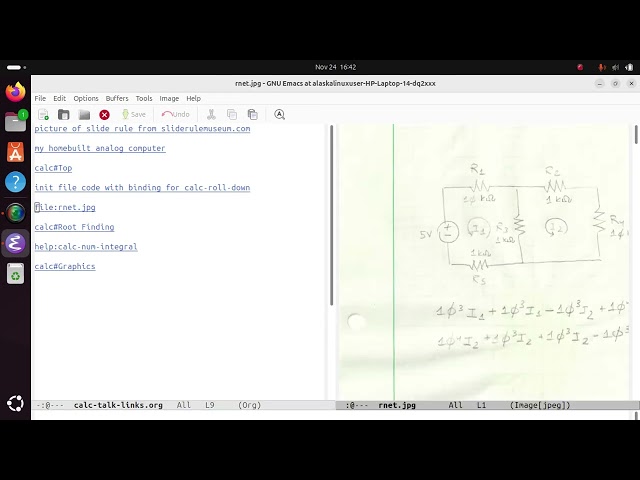Click the (Org) mode indicator
This screenshot has height=480, width=640.
coord(249,405)
